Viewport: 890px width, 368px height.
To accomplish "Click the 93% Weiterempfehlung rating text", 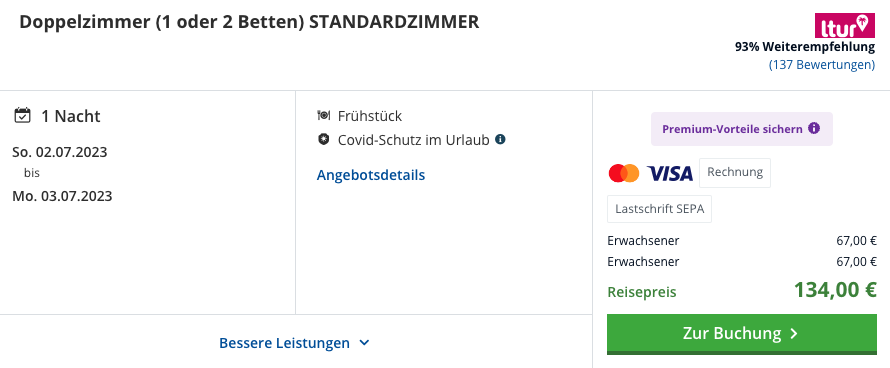I will pos(805,47).
